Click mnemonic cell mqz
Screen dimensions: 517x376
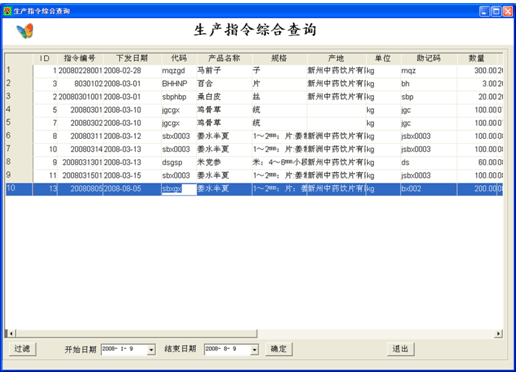(429, 71)
